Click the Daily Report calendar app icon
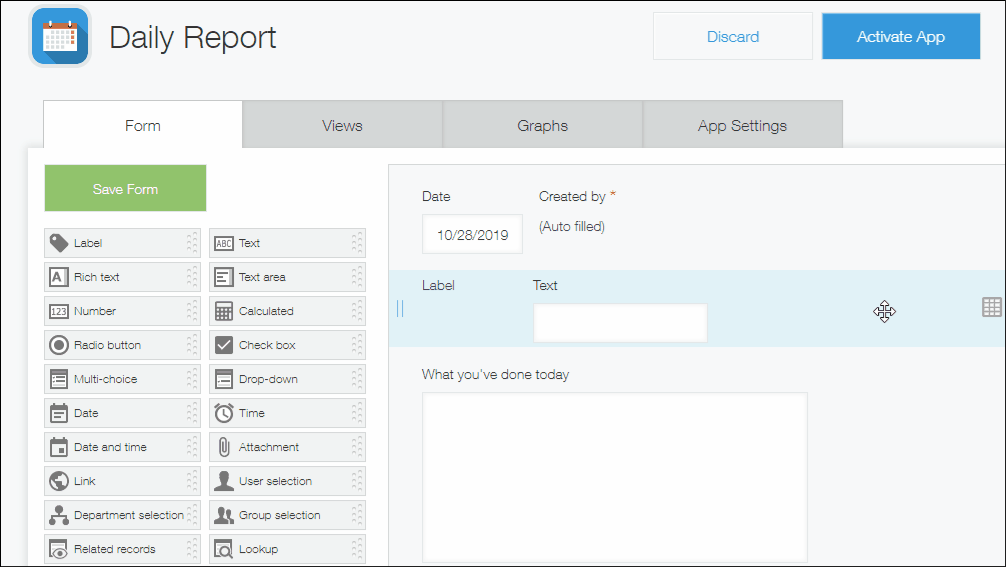Image resolution: width=1006 pixels, height=567 pixels. 60,37
